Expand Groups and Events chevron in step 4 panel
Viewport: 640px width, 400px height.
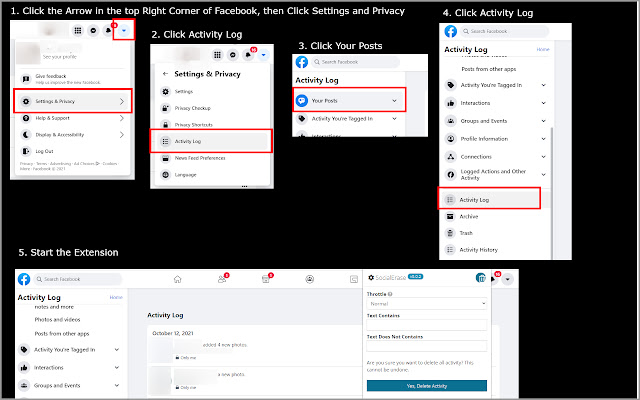click(543, 121)
